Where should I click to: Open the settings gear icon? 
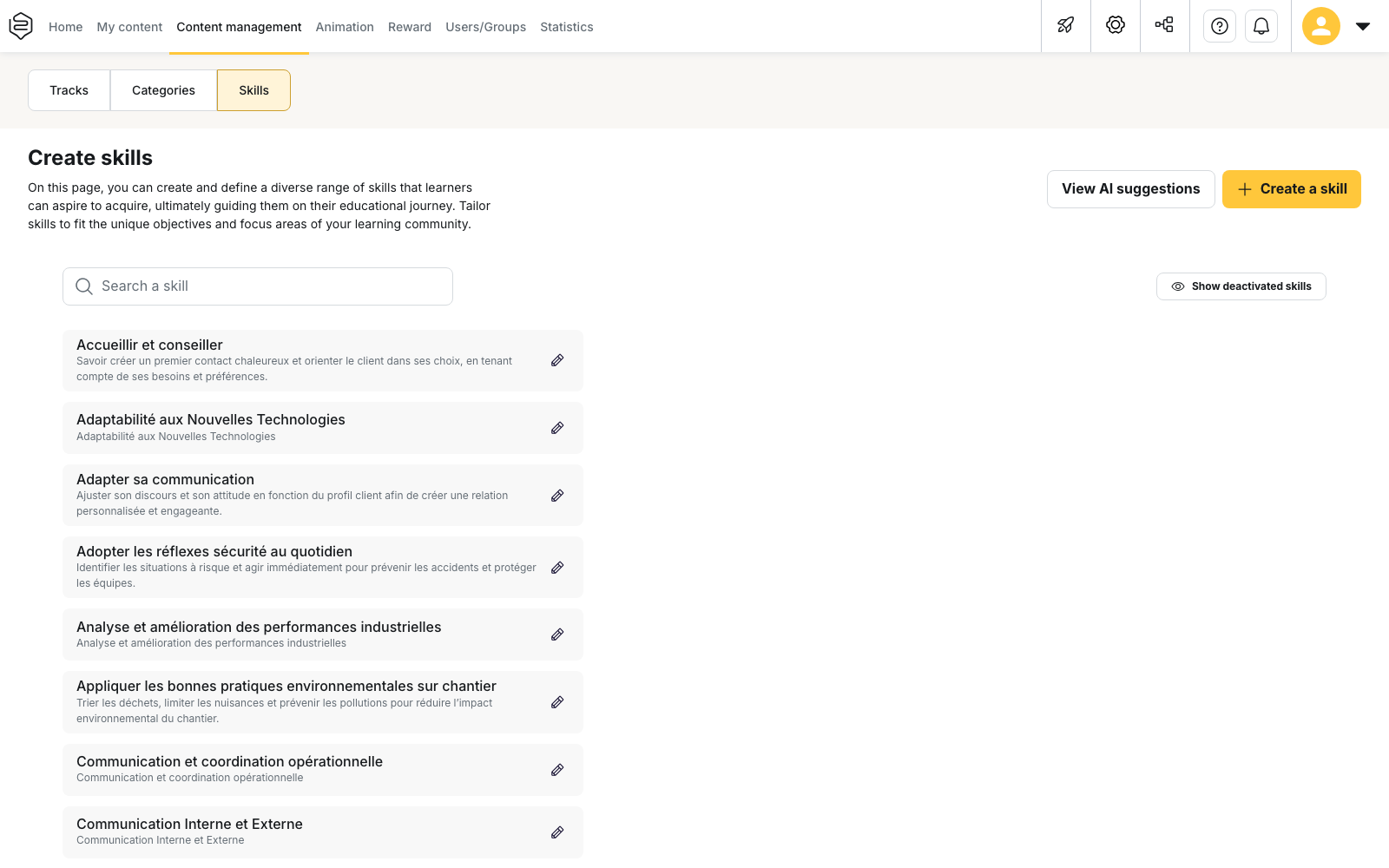click(x=1116, y=25)
